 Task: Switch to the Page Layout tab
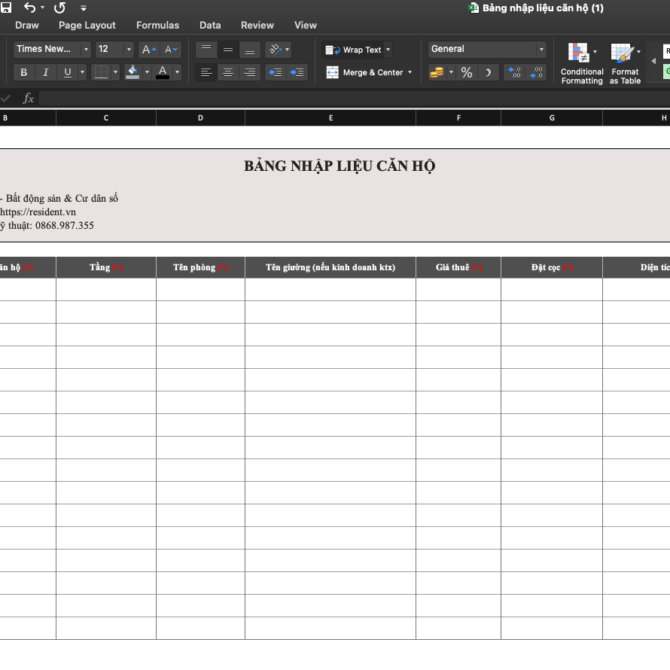87,25
